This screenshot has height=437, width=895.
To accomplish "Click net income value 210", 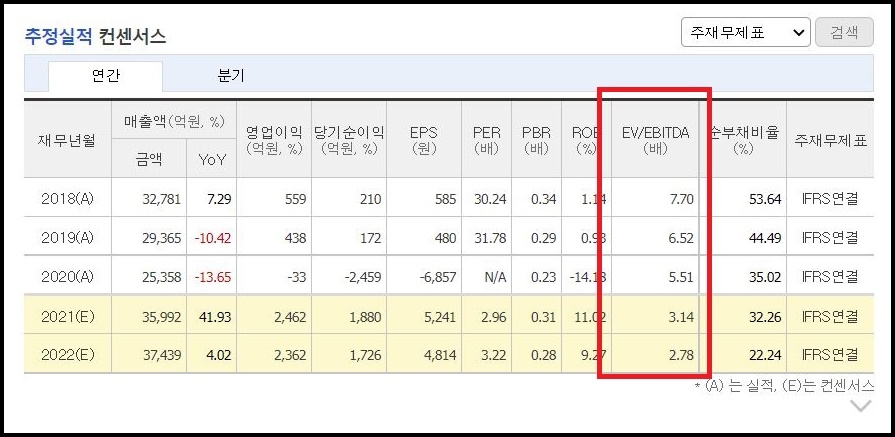I will pyautogui.click(x=371, y=199).
